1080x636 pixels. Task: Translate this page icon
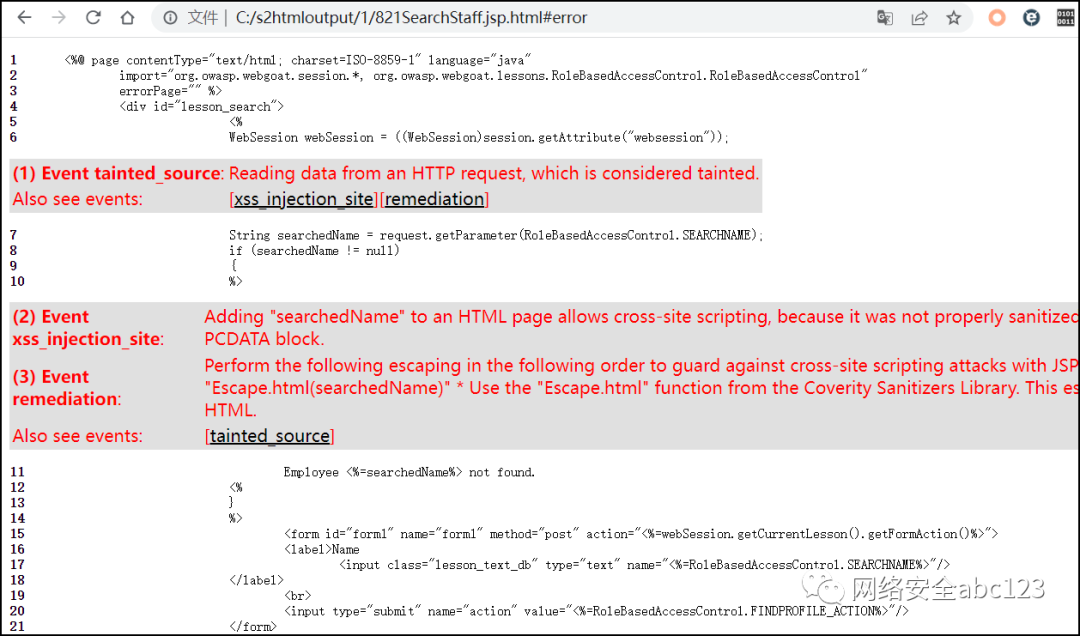(885, 18)
